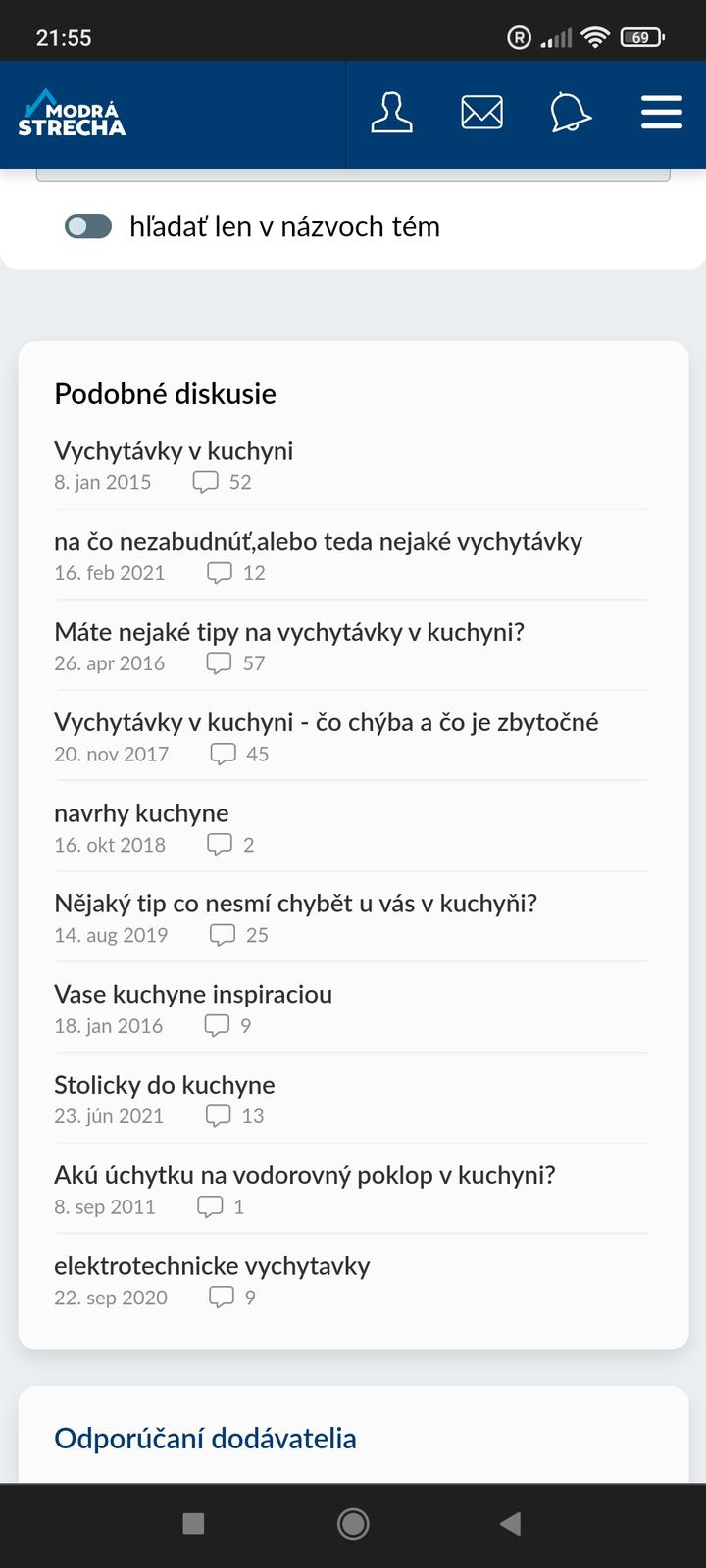Tap the Android recent apps button
Screen dimensions: 706x1568
pos(194,1523)
